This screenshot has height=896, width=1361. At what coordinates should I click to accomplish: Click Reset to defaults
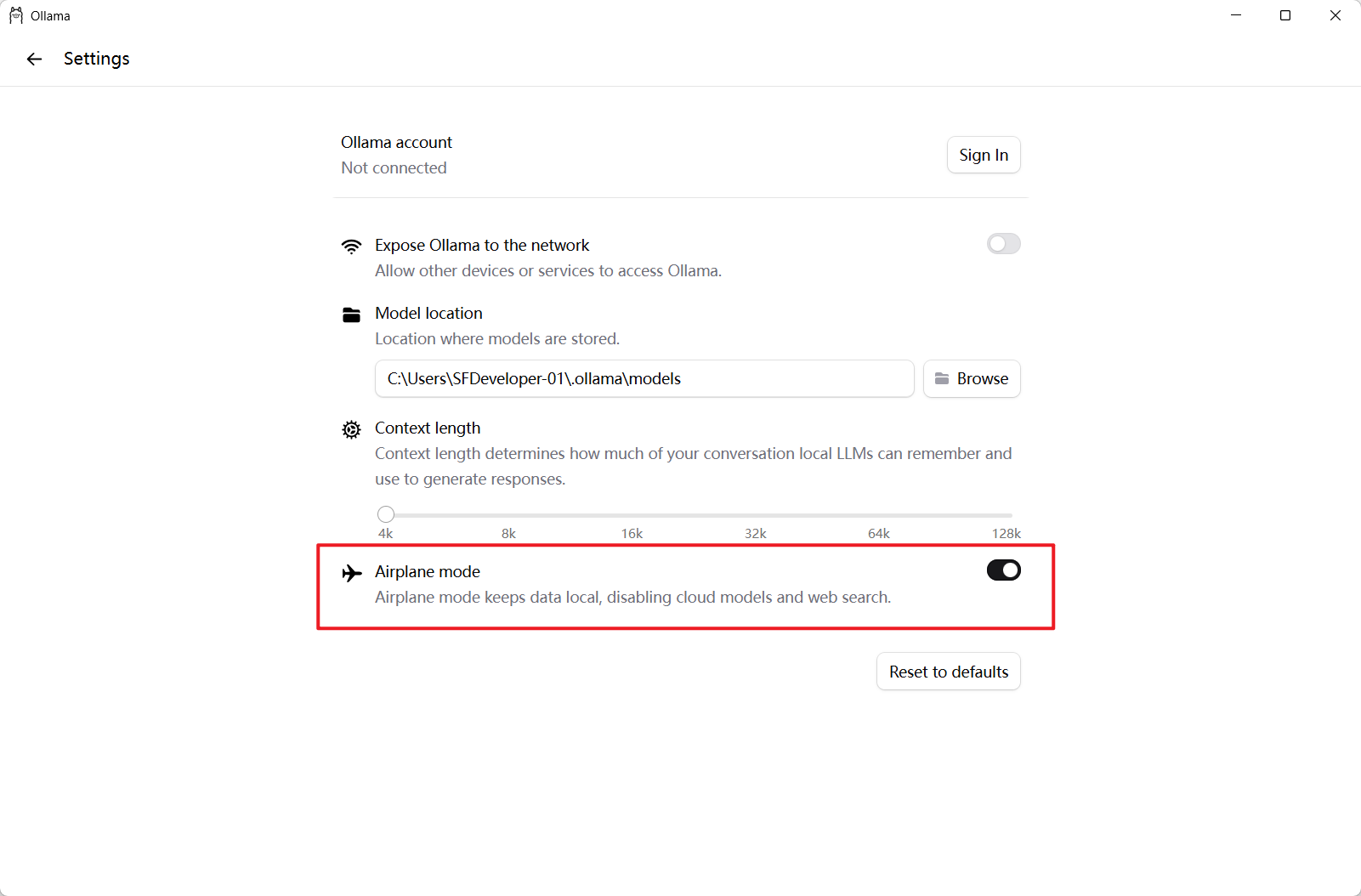tap(948, 672)
